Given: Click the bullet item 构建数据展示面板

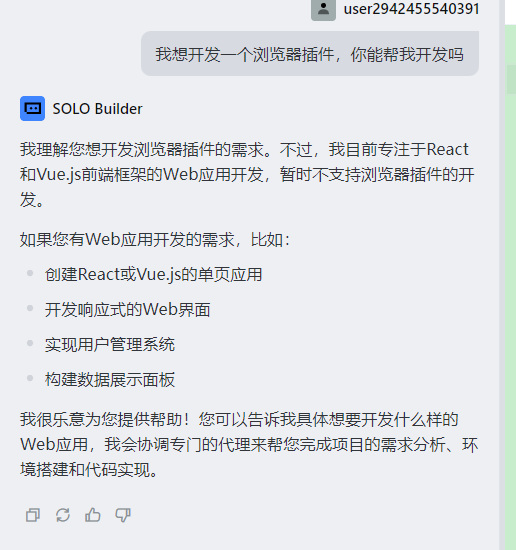Looking at the screenshot, I should 109,380.
